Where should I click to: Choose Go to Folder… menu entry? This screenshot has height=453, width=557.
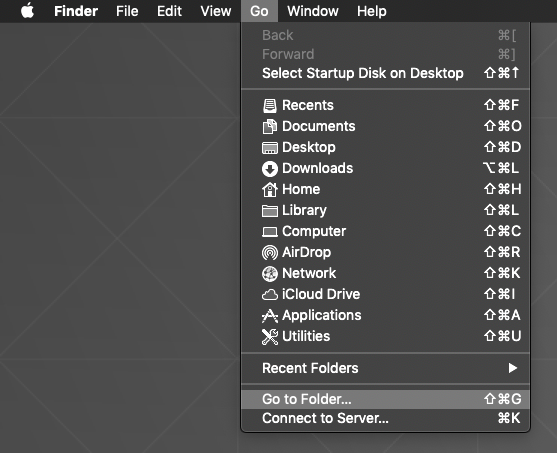click(385, 399)
